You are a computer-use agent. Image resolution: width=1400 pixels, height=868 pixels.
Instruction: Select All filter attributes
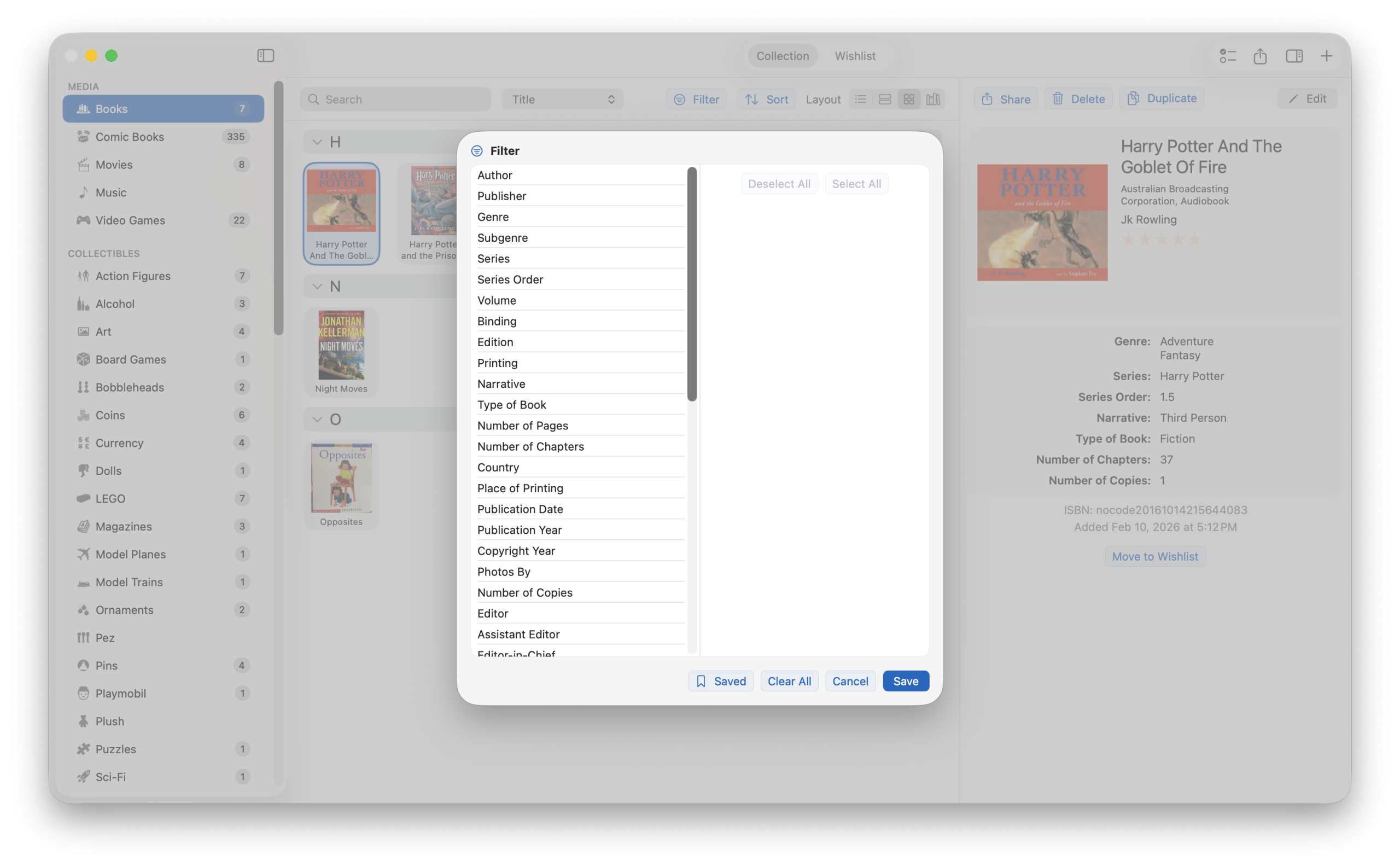pos(856,184)
